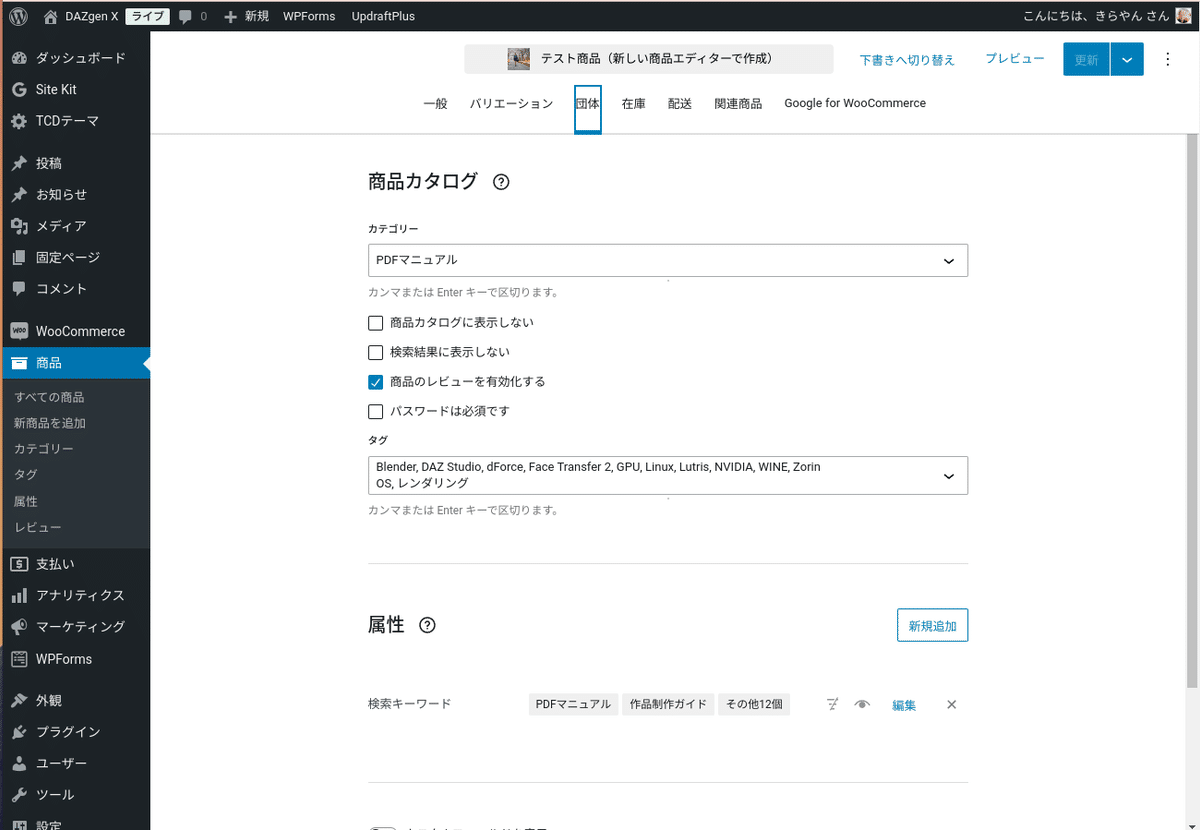Check 検索結果に表示しない
The image size is (1200, 830).
376,352
